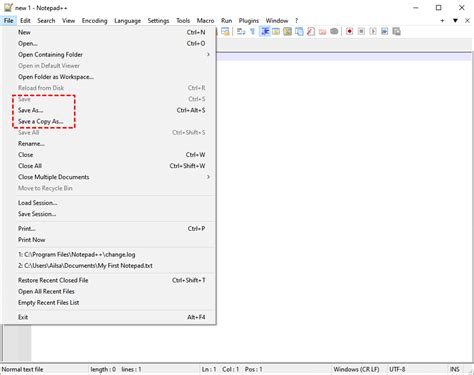Select Close All menu entry
Screen dimensions: 474x375
coord(109,166)
